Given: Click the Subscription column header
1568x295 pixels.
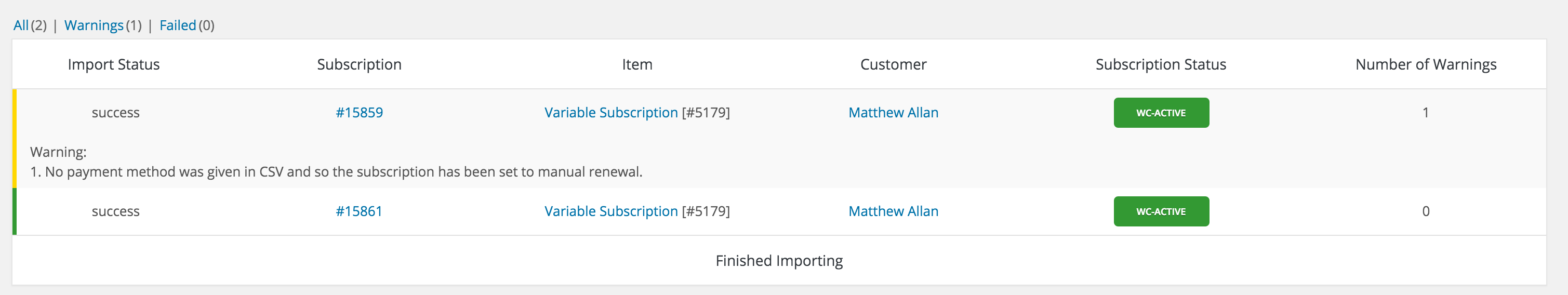Looking at the screenshot, I should point(359,64).
